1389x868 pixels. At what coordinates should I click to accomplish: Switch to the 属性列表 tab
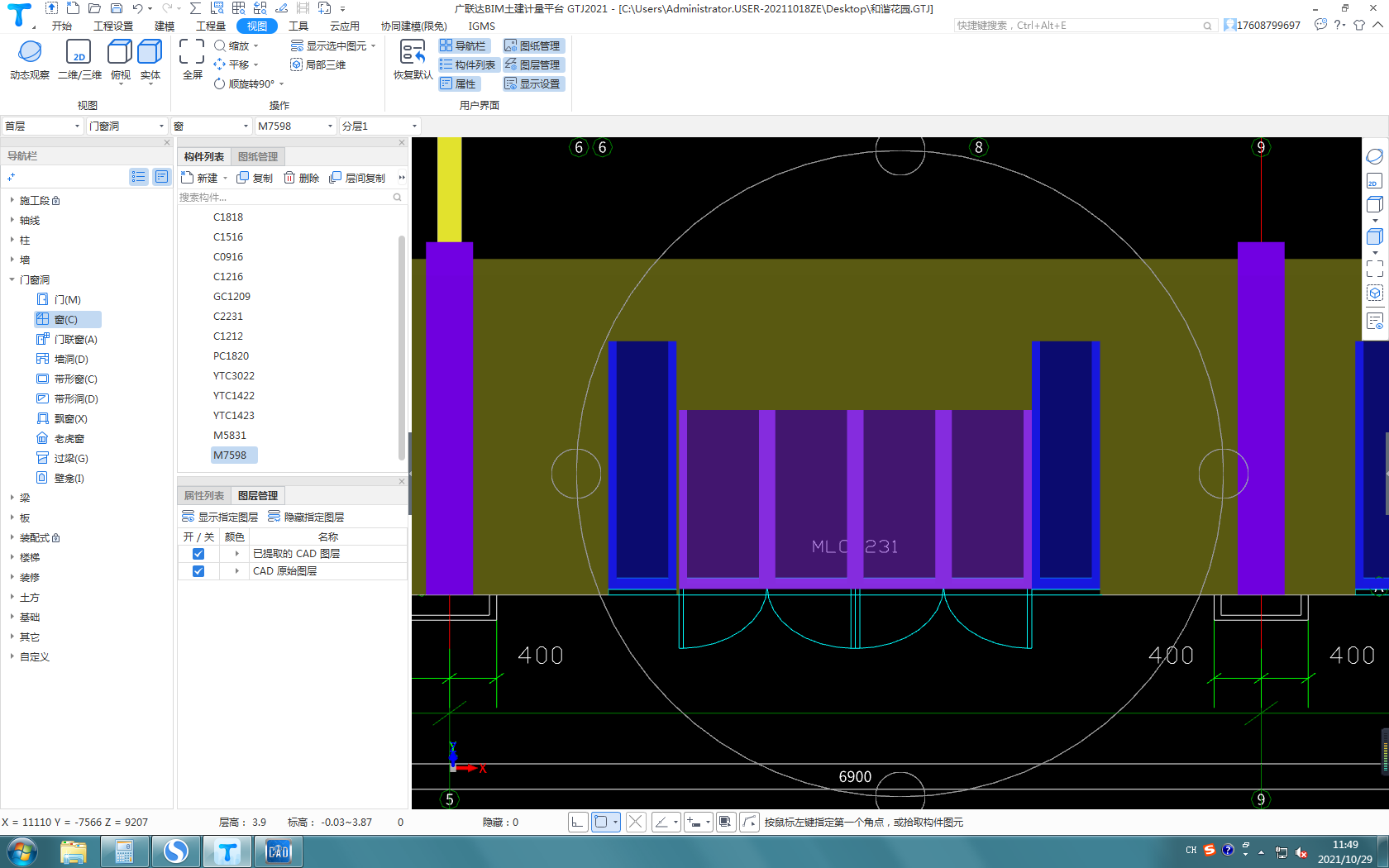click(x=204, y=495)
